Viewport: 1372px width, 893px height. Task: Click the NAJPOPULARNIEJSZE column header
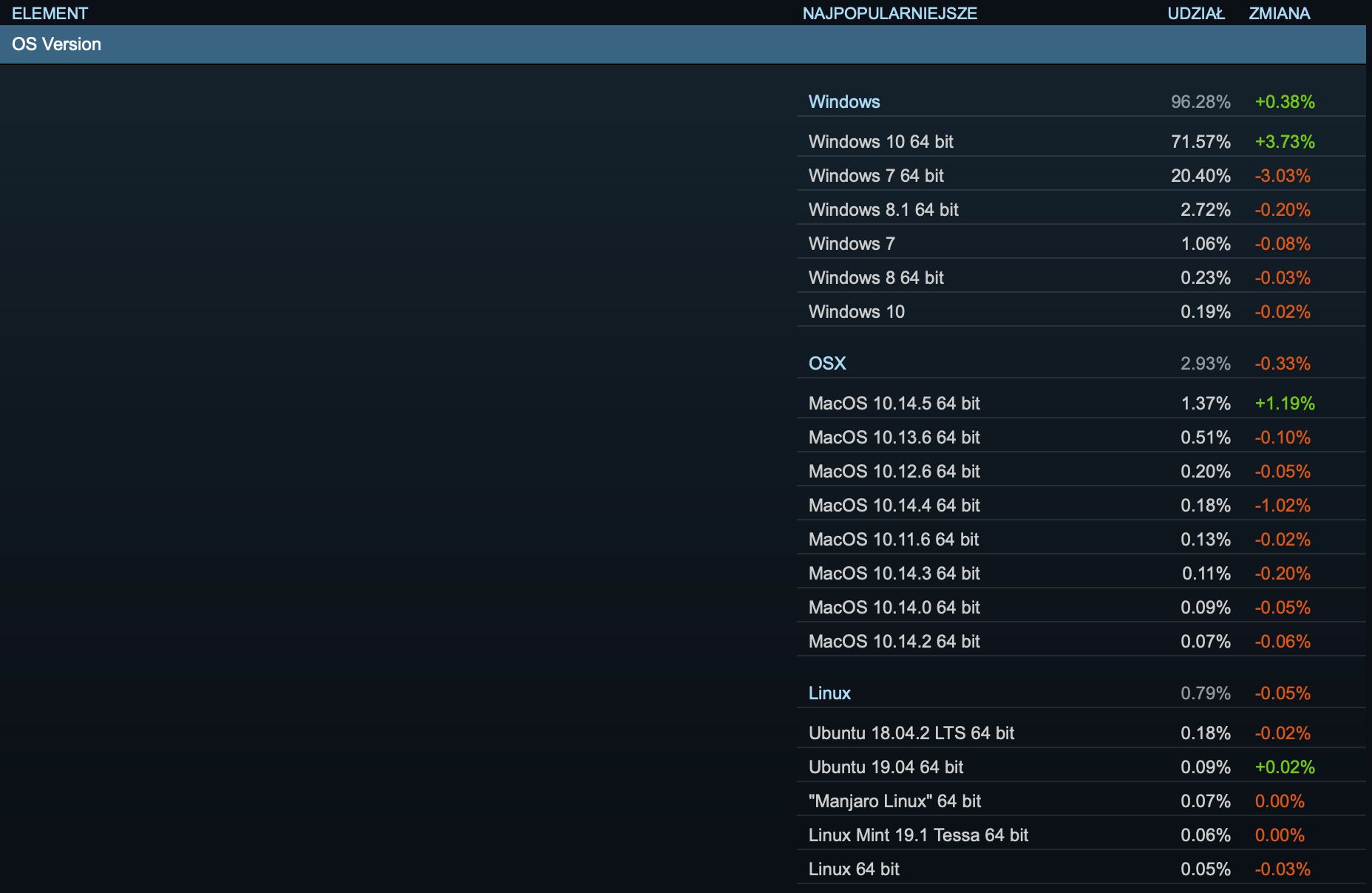coord(890,13)
